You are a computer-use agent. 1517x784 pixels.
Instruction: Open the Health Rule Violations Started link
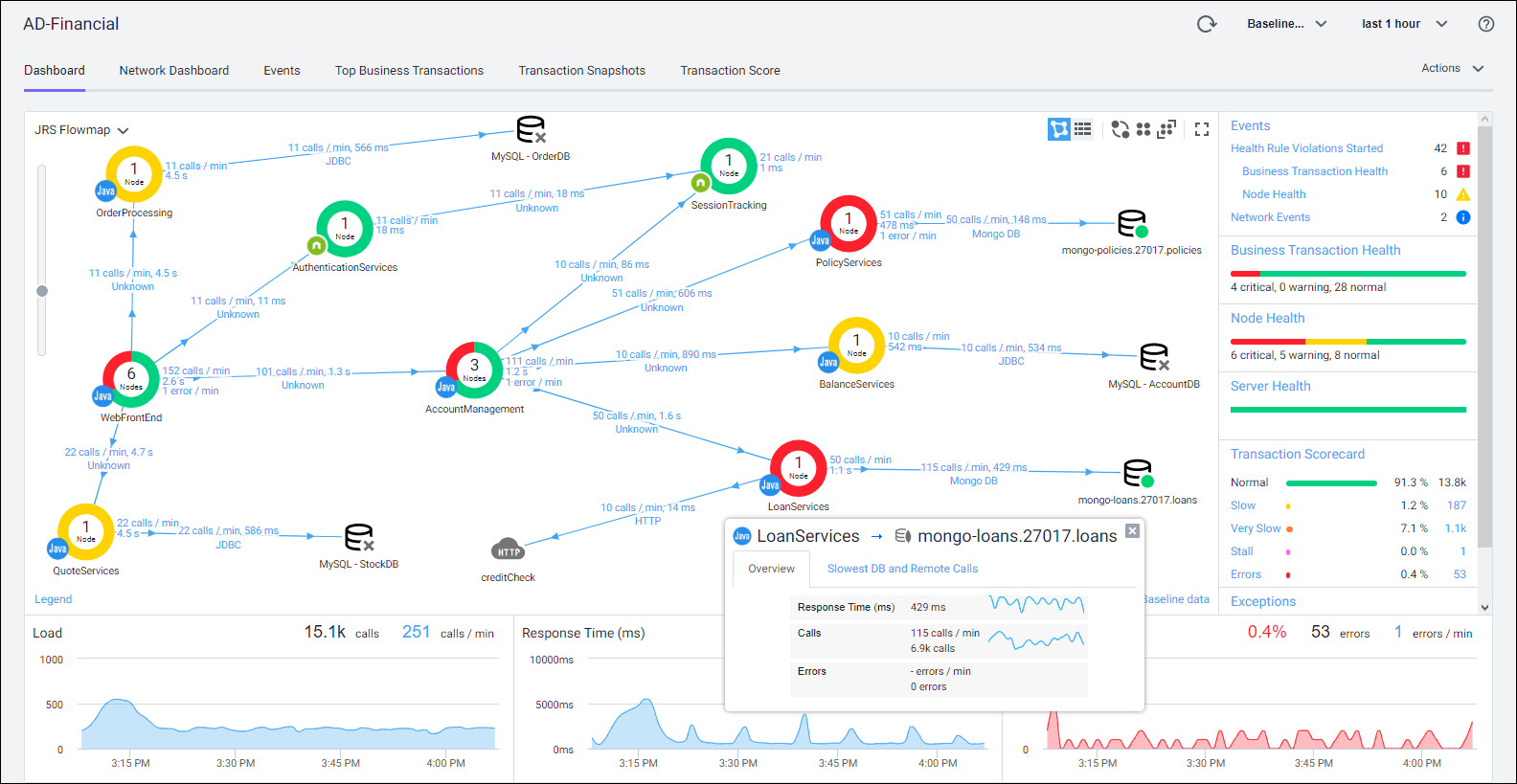coord(1306,148)
